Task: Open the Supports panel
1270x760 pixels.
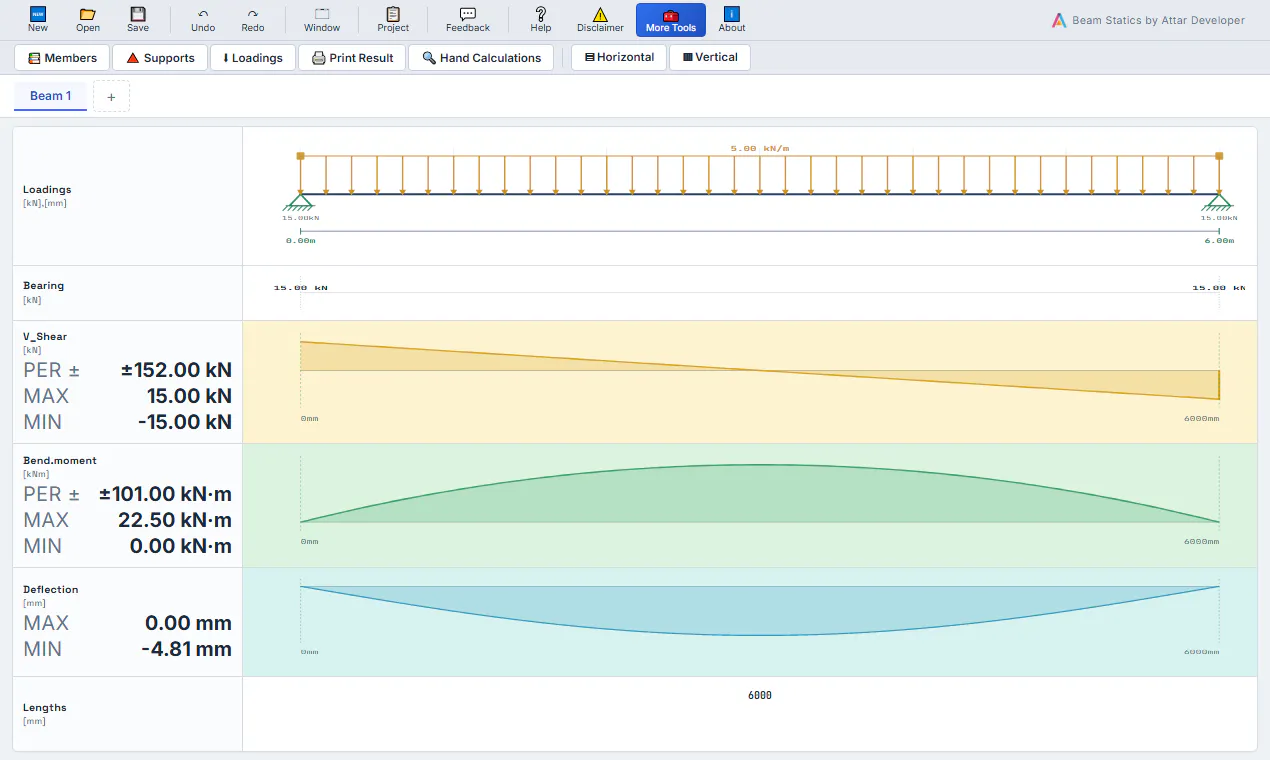Action: [160, 58]
